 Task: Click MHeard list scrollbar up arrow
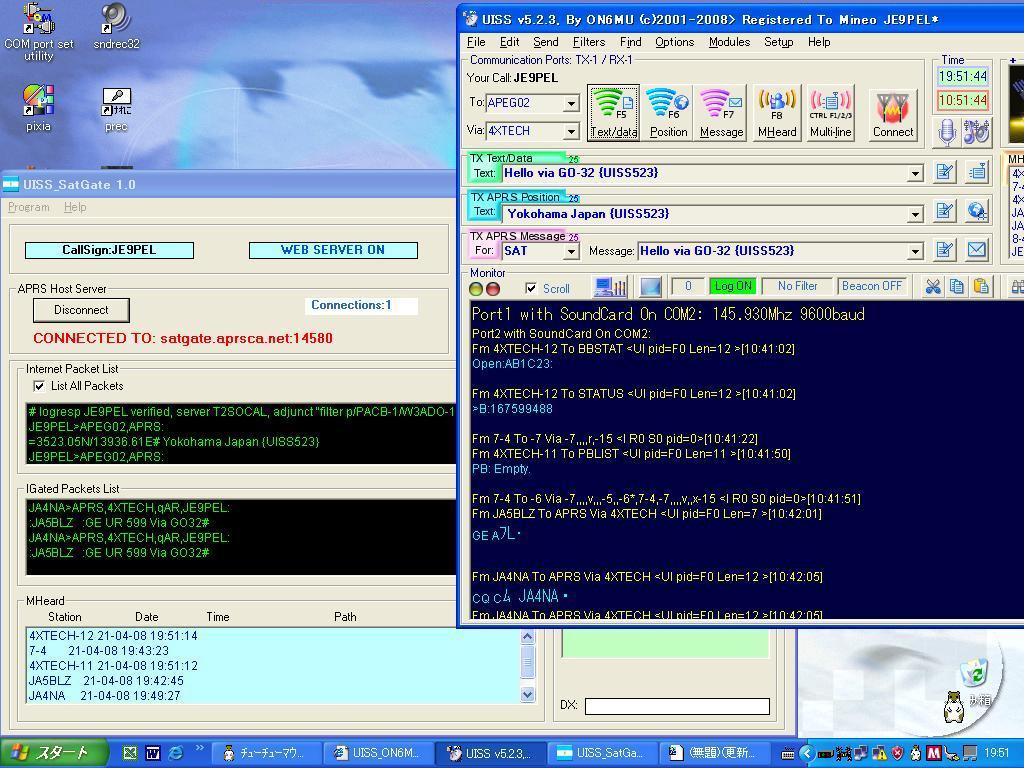pos(528,637)
